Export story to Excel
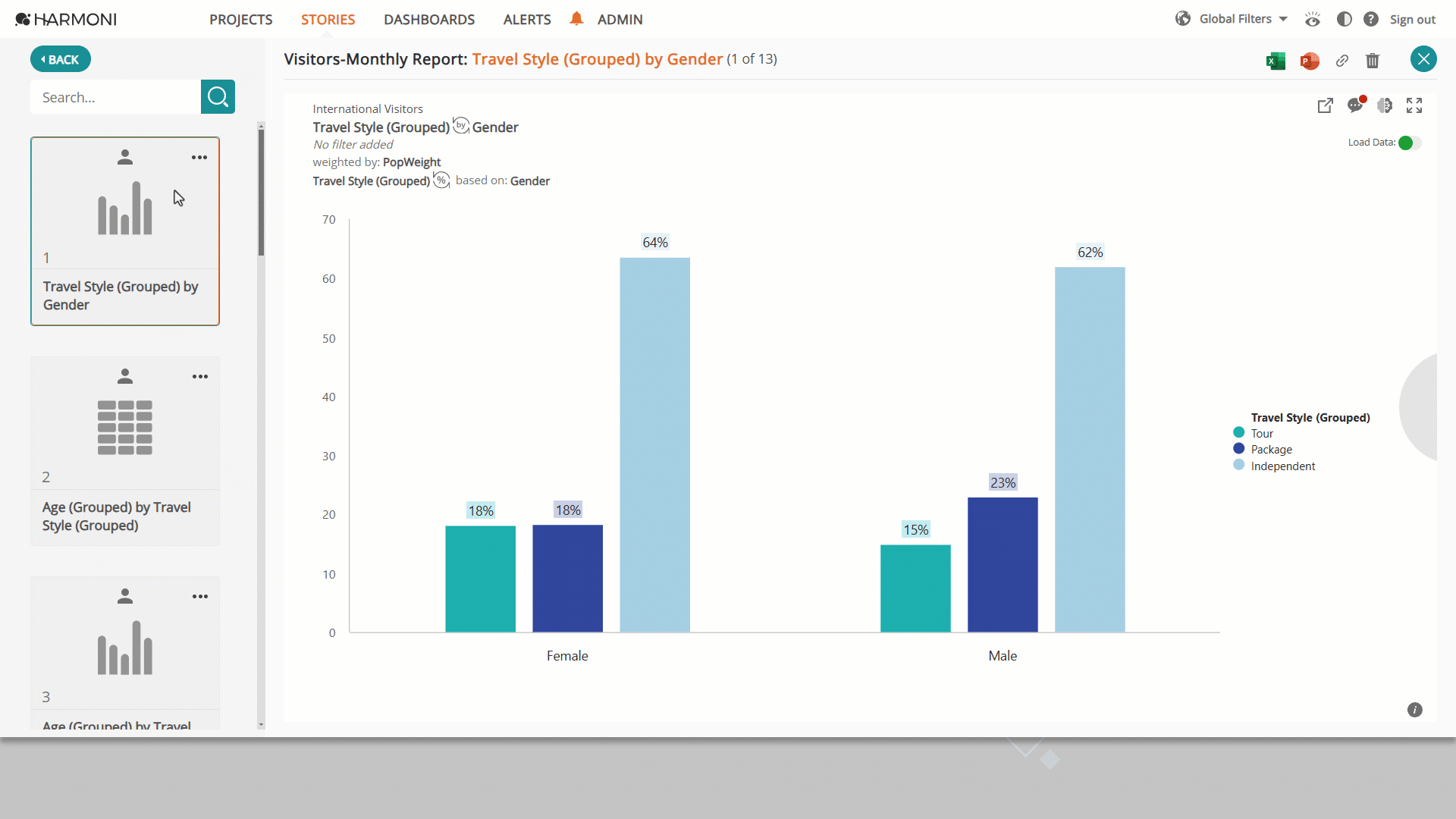The image size is (1456, 819). (x=1276, y=61)
